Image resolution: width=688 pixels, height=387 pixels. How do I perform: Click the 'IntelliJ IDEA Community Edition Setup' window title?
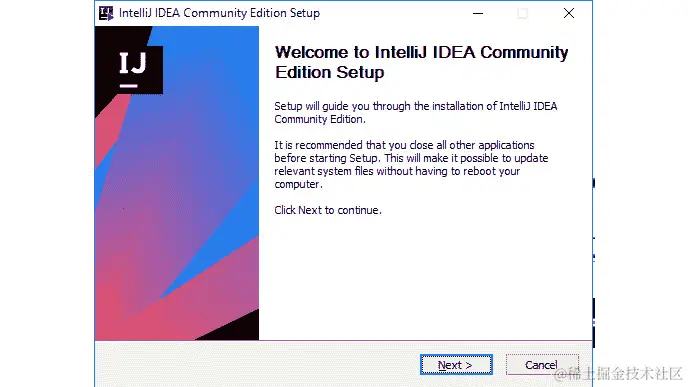tap(219, 13)
